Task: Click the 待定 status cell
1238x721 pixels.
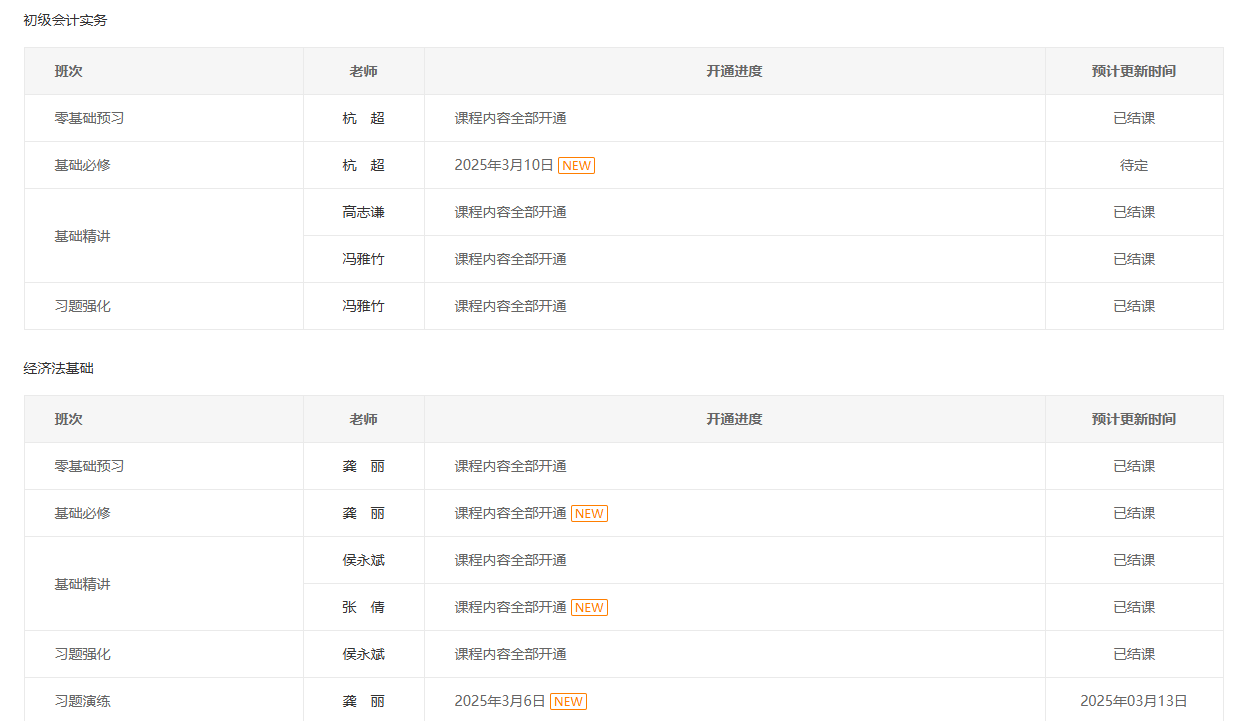Action: 1134,165
